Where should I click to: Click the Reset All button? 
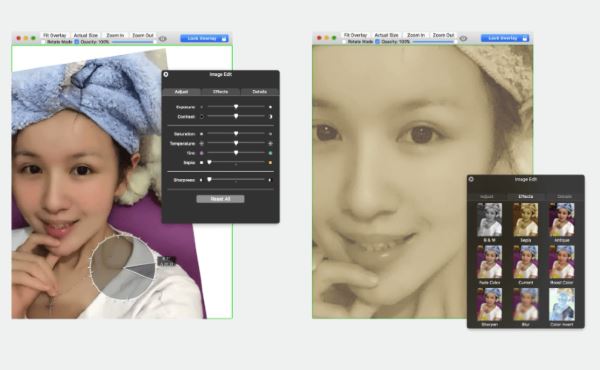coord(220,199)
